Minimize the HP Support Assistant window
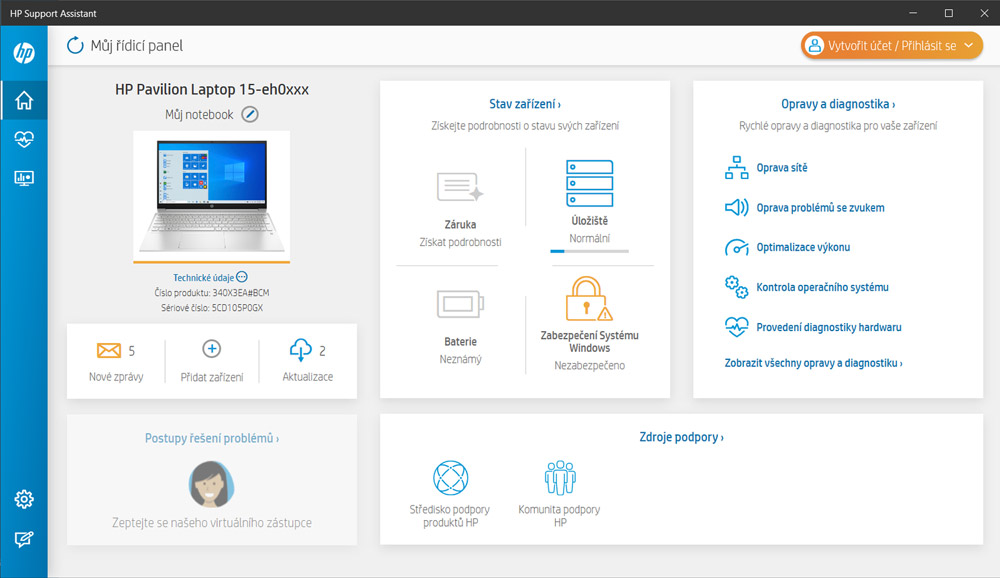Viewport: 1000px width, 578px height. pos(913,13)
